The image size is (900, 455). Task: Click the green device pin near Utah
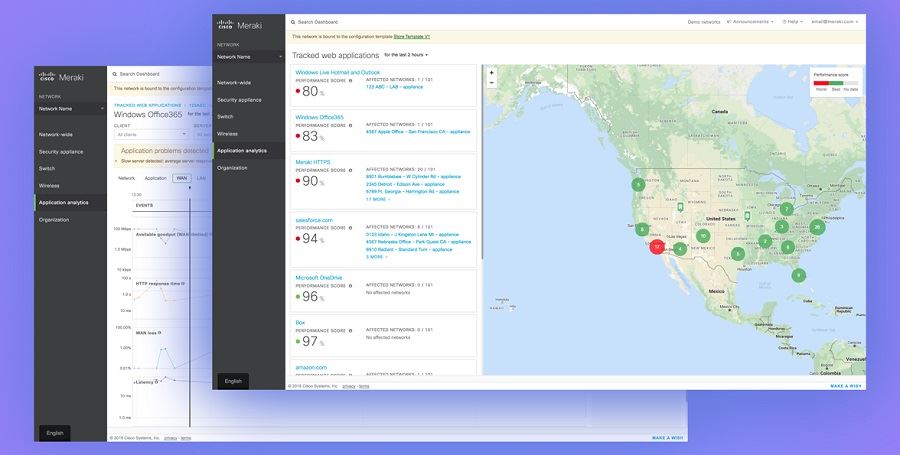click(x=680, y=207)
